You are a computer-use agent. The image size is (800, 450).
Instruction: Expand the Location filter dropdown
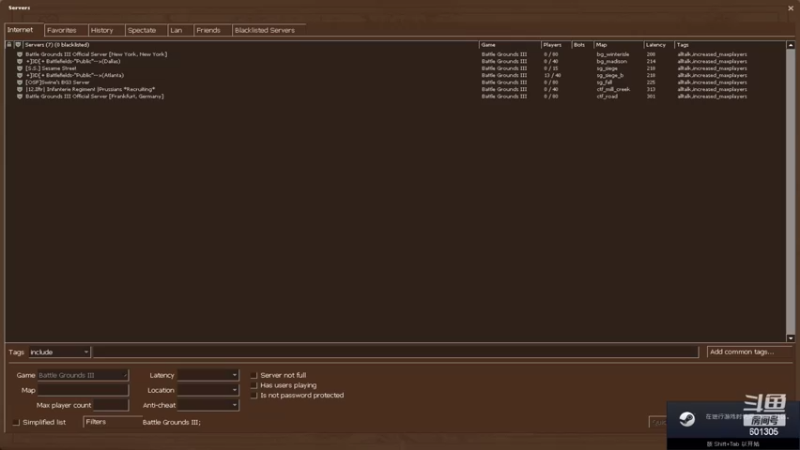point(208,390)
